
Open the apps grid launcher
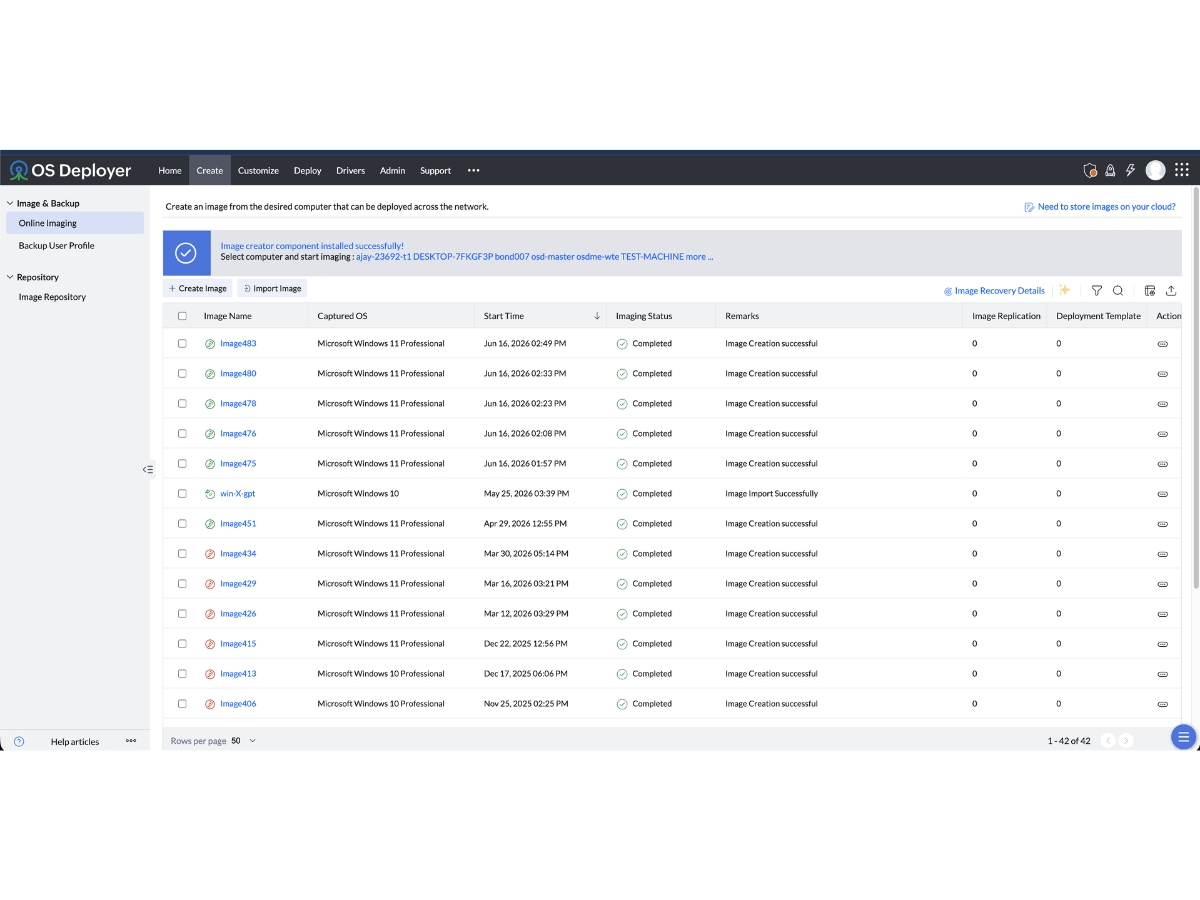pyautogui.click(x=1181, y=170)
